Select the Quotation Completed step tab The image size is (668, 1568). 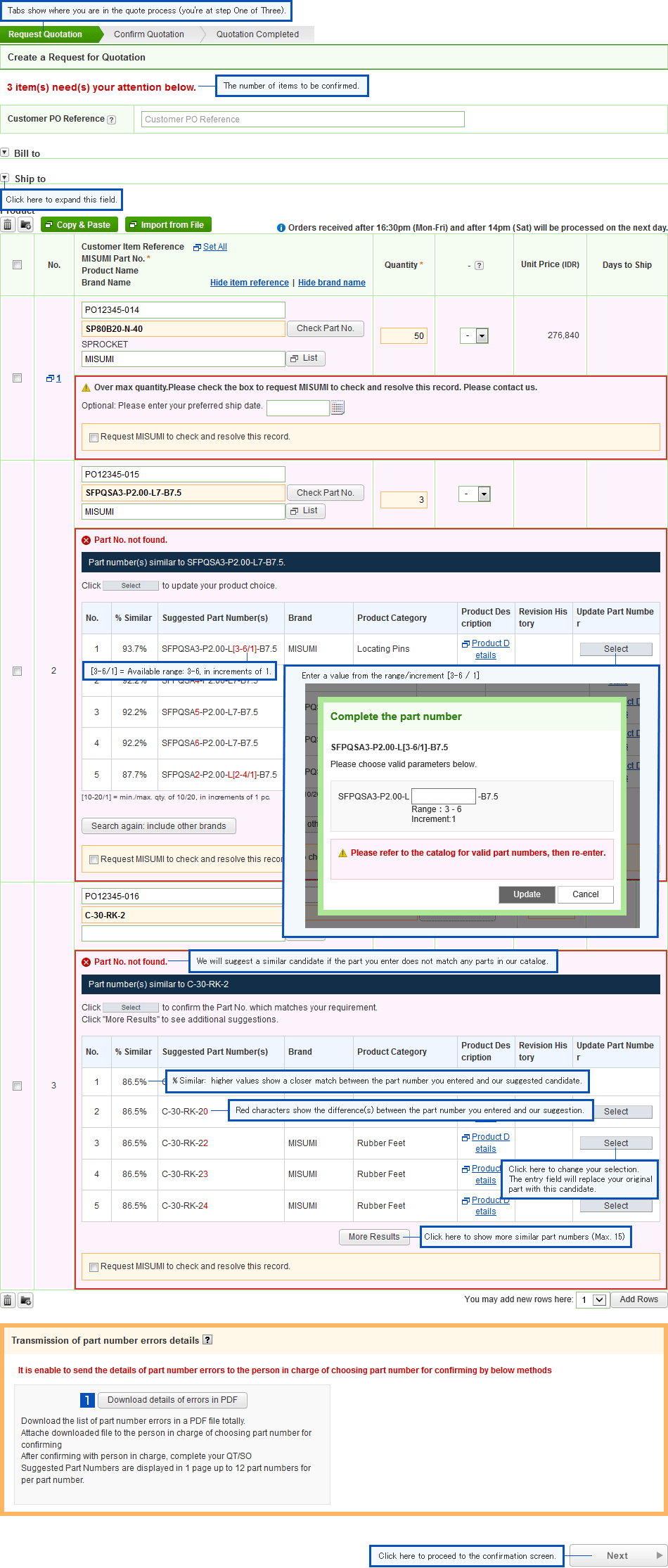pos(257,34)
